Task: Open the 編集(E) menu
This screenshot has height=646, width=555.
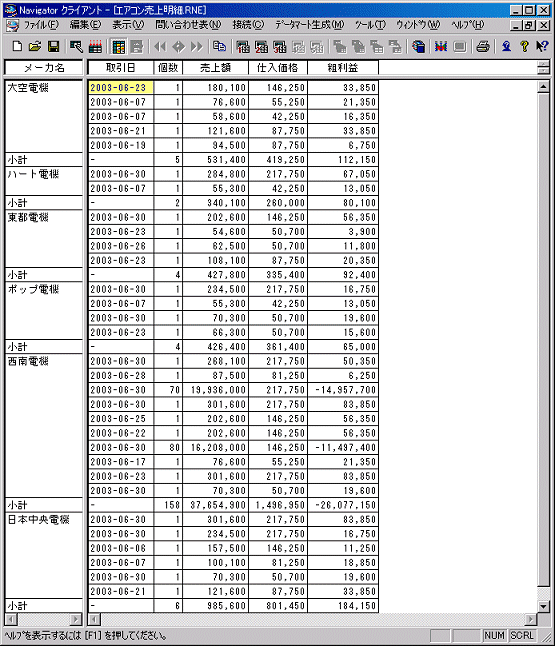Action: pyautogui.click(x=85, y=25)
